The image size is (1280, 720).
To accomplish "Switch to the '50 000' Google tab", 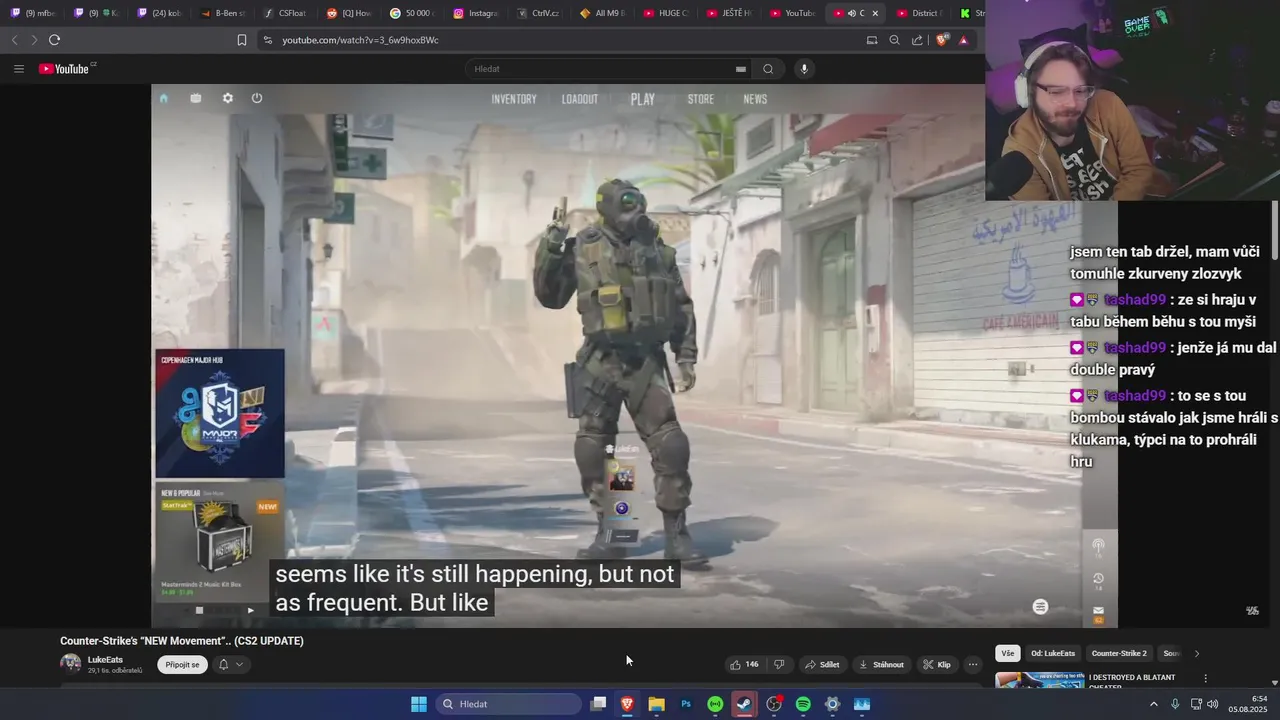I will pyautogui.click(x=412, y=13).
